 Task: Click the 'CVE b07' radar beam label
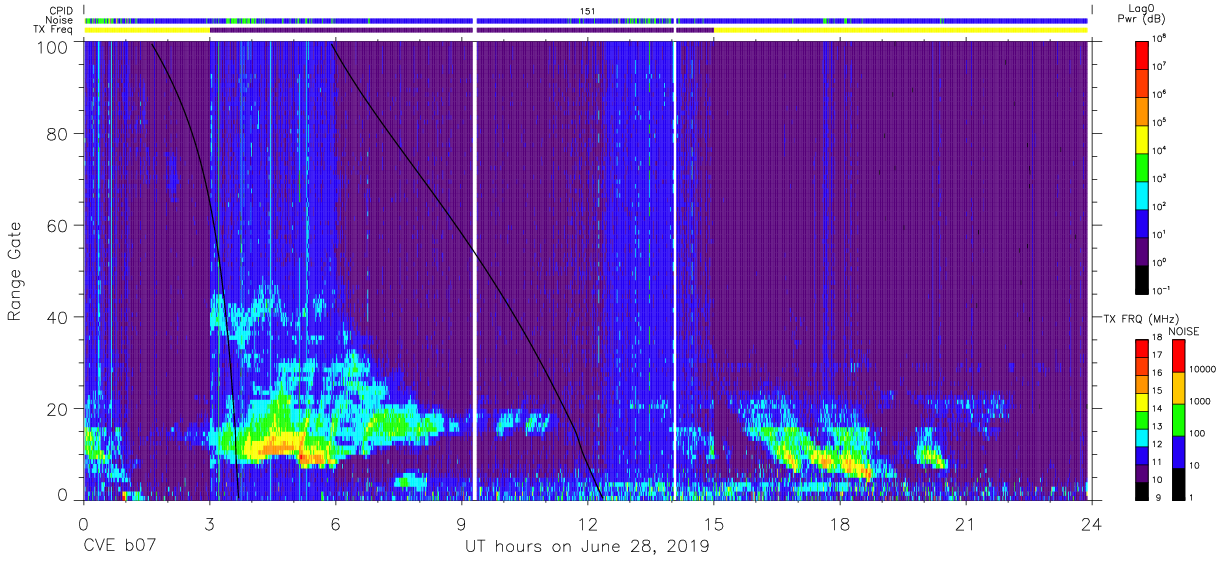pyautogui.click(x=118, y=547)
